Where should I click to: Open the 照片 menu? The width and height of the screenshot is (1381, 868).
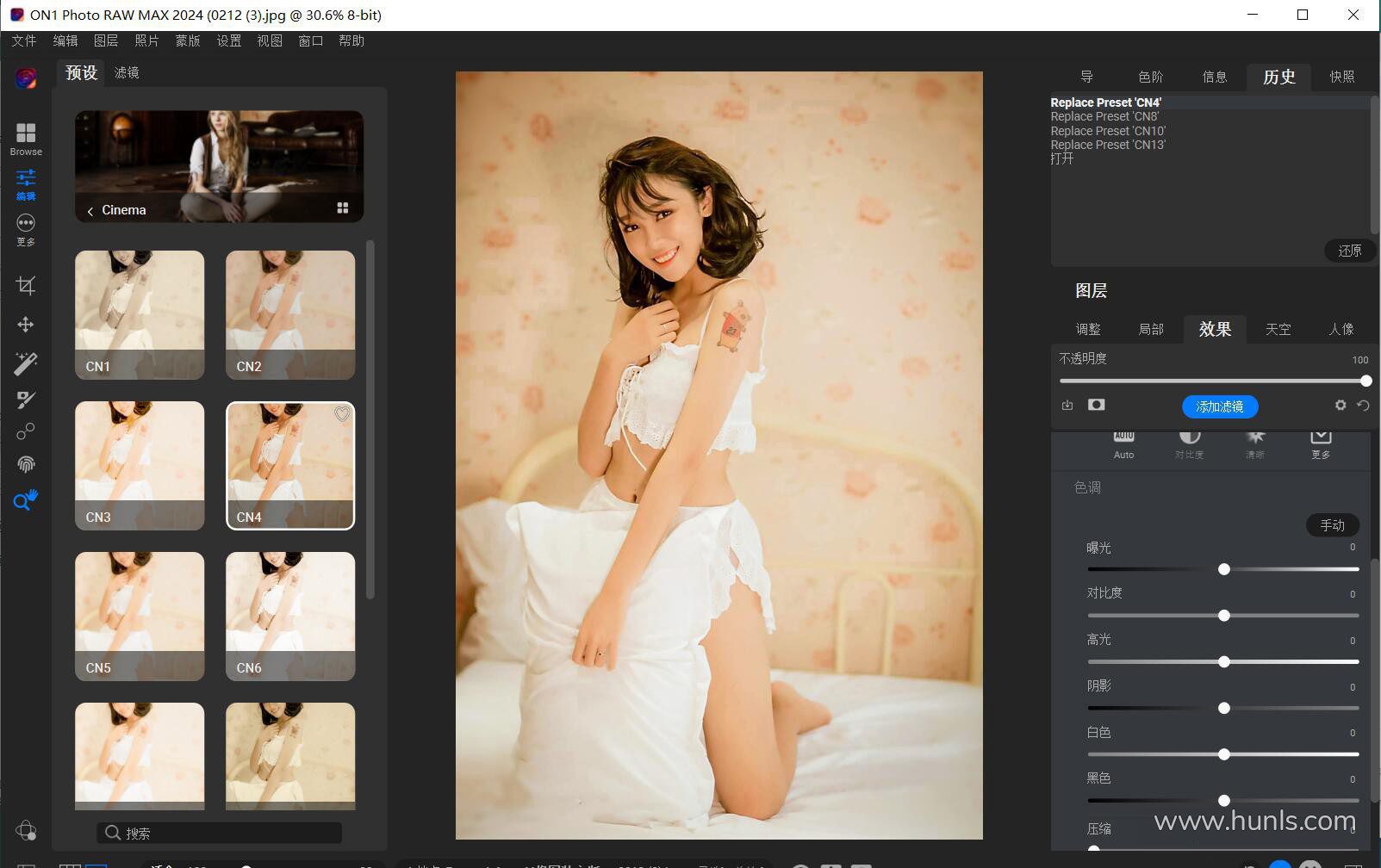[146, 40]
